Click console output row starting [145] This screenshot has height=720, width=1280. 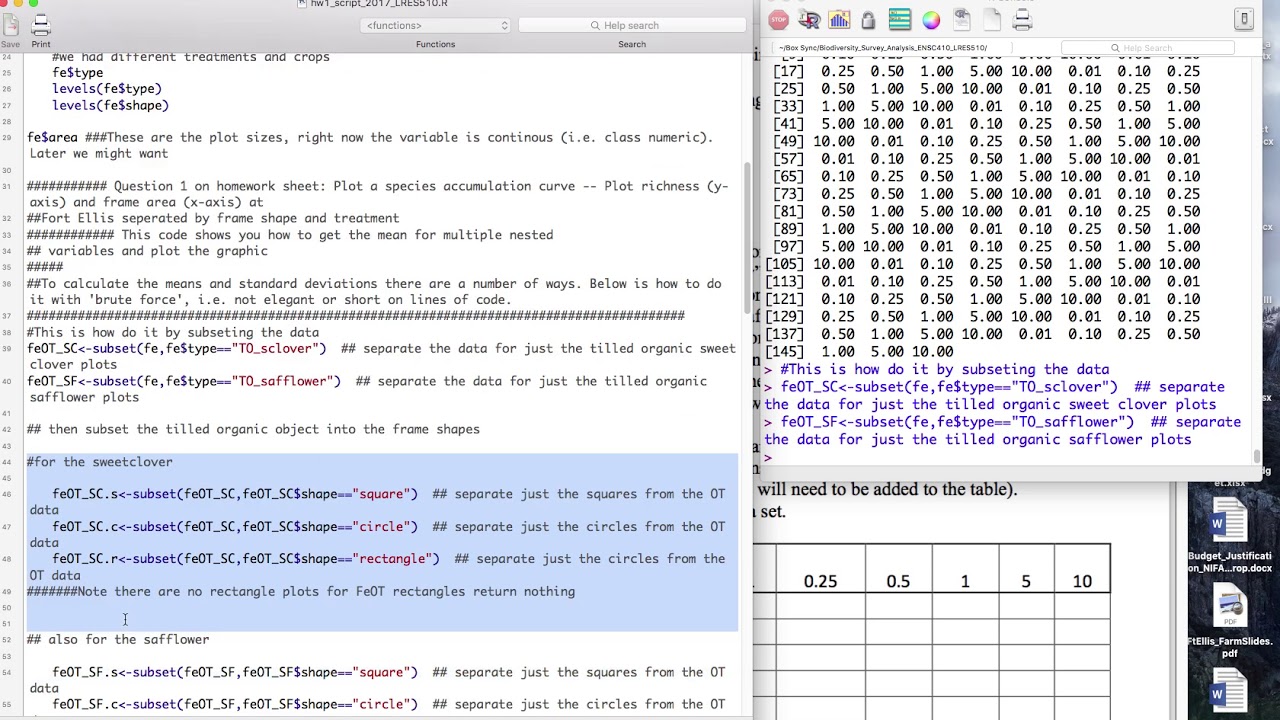click(860, 352)
